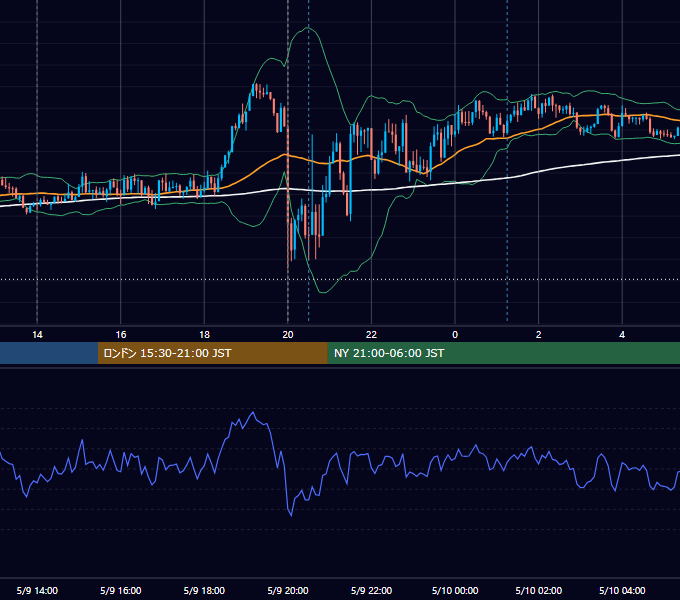This screenshot has height=600, width=680.
Task: Click the 5/9 16:00 label on oscillator axis
Action: 121,590
